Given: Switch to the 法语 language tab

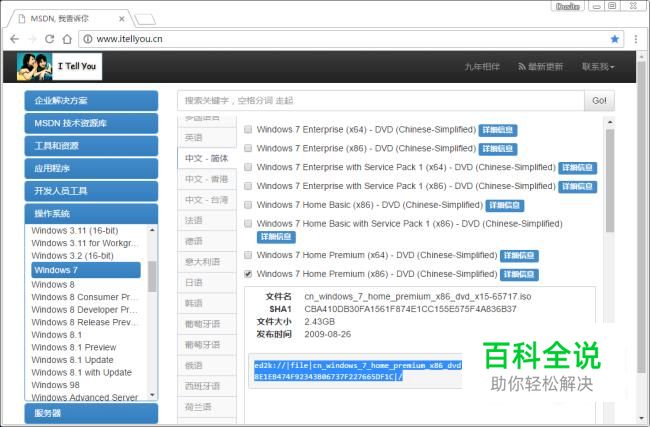Looking at the screenshot, I should (206, 221).
